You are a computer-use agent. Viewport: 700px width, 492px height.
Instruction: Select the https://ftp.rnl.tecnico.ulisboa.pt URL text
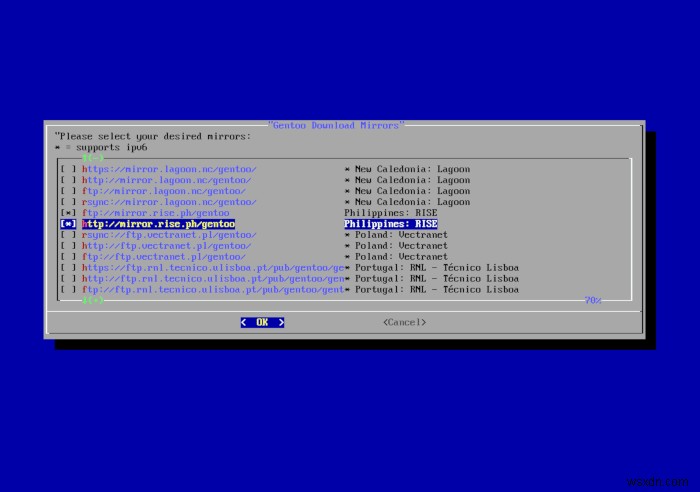[213, 267]
